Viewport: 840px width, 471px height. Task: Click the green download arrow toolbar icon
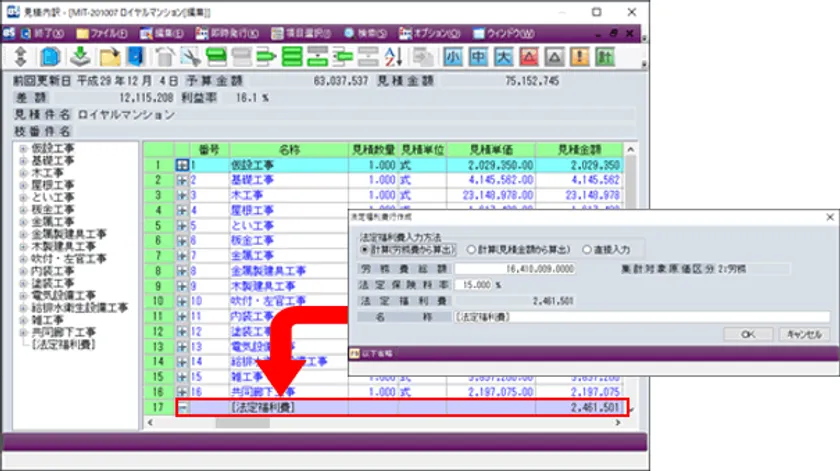coord(80,56)
